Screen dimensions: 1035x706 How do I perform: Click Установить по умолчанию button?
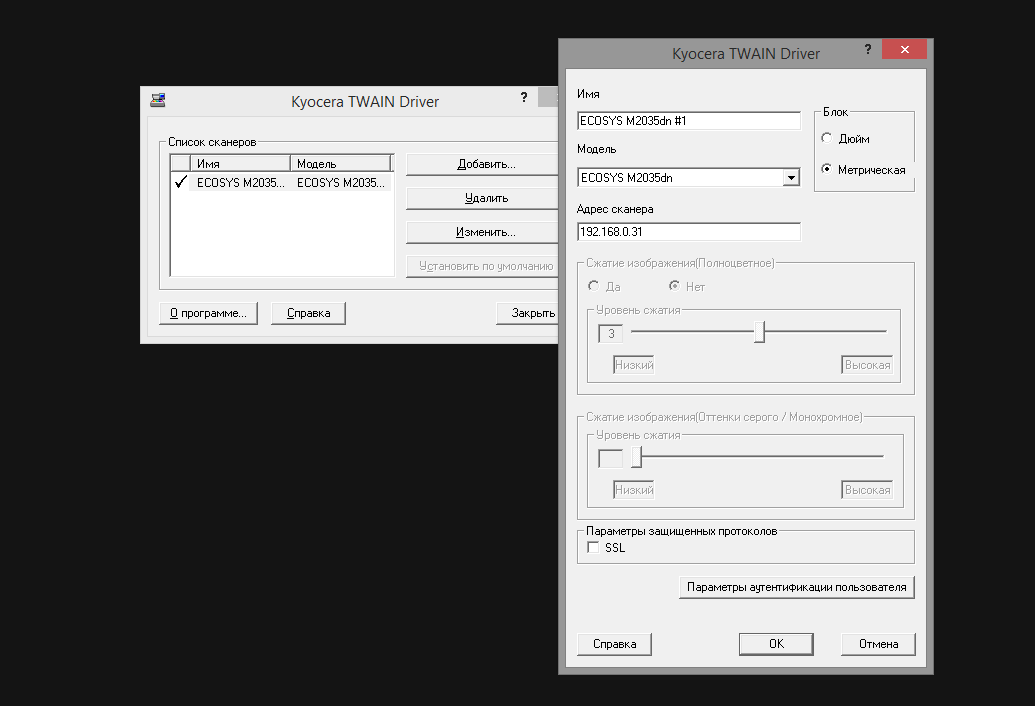482,266
